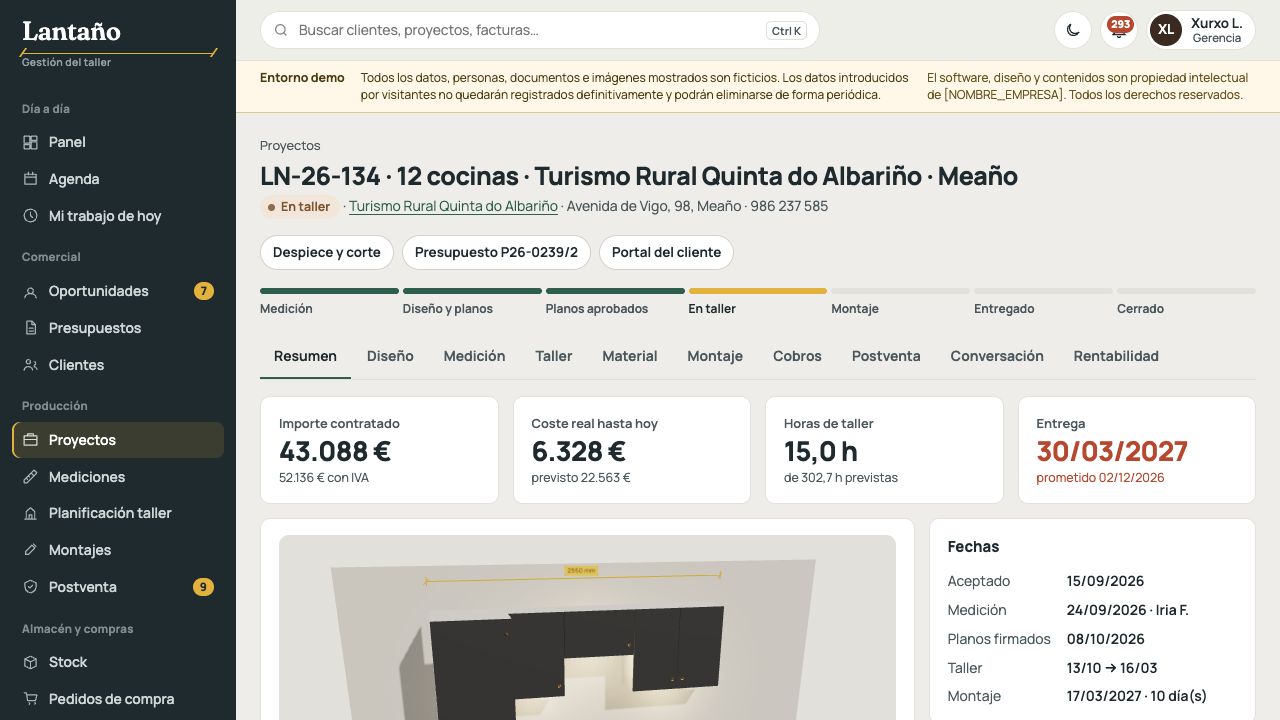The image size is (1280, 720).
Task: Open Mediciones ruler icon
Action: (x=30, y=477)
